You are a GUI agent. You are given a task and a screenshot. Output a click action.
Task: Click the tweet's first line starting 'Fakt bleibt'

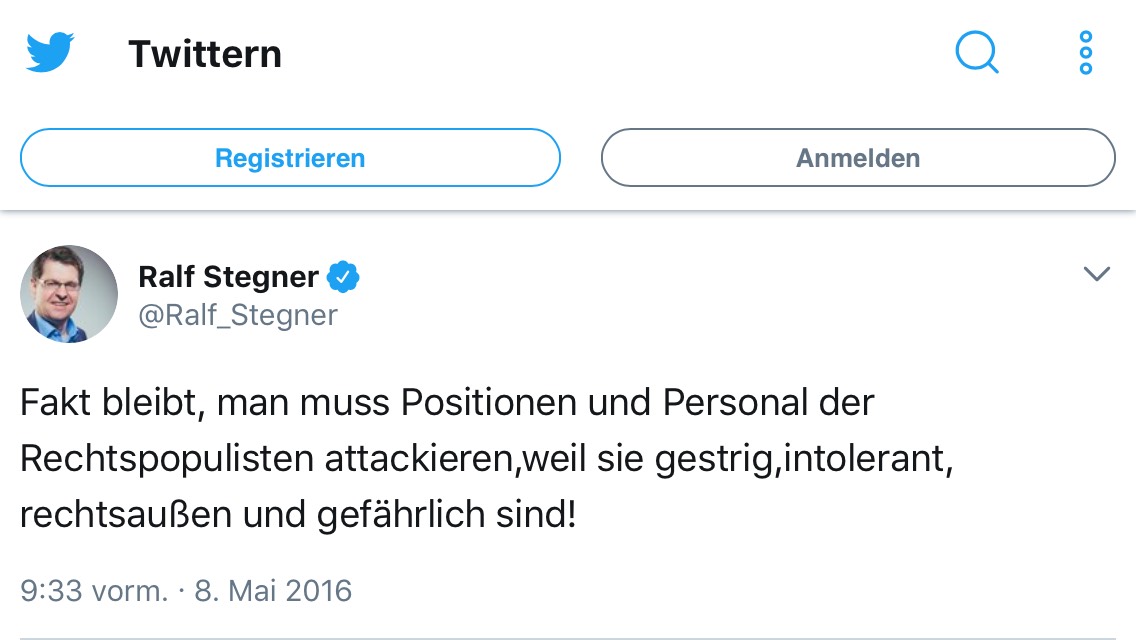(x=447, y=403)
